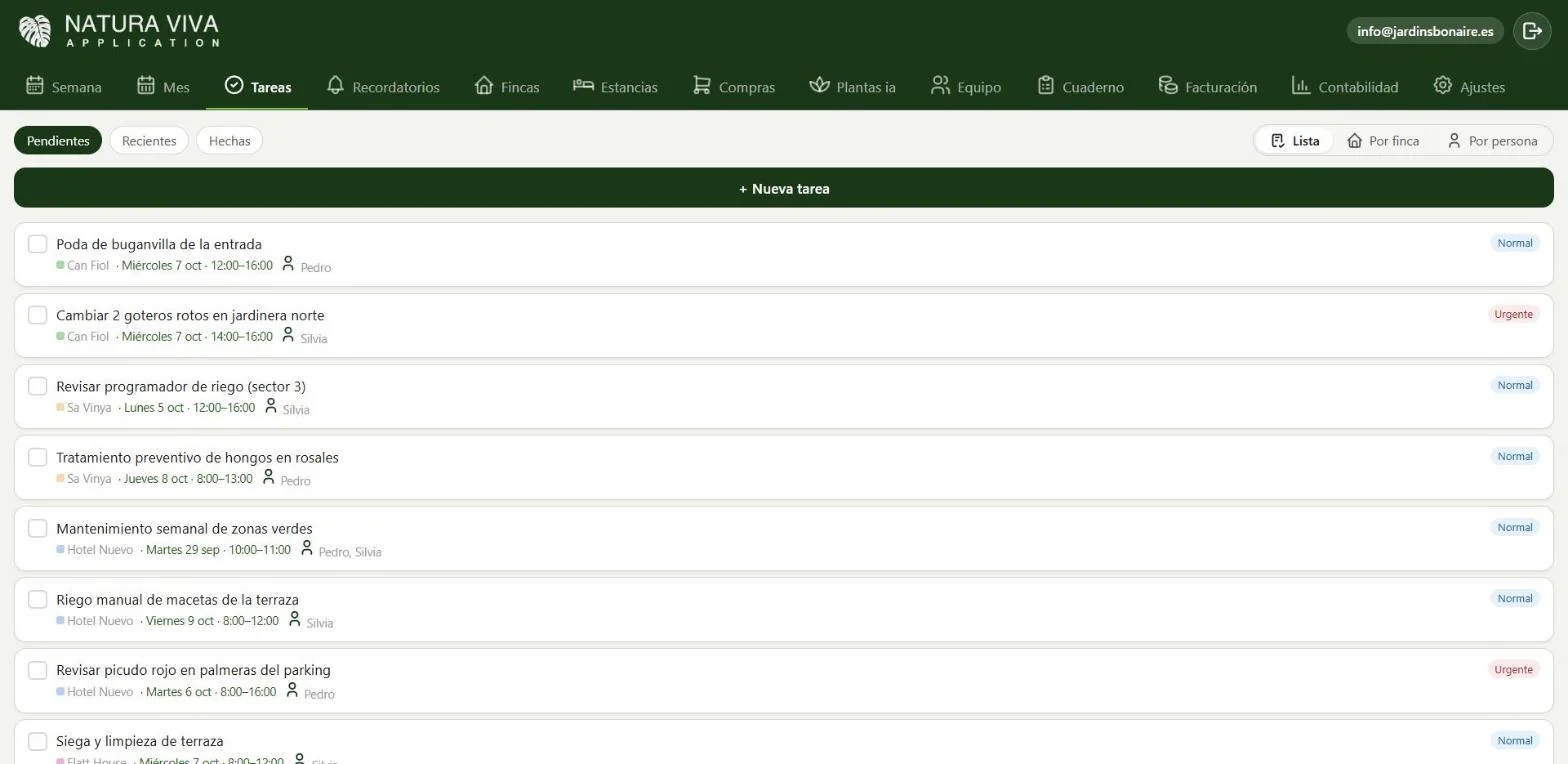Viewport: 1568px width, 764px height.
Task: Click the info@jardinsbonaire.es account badge
Action: 1425,31
